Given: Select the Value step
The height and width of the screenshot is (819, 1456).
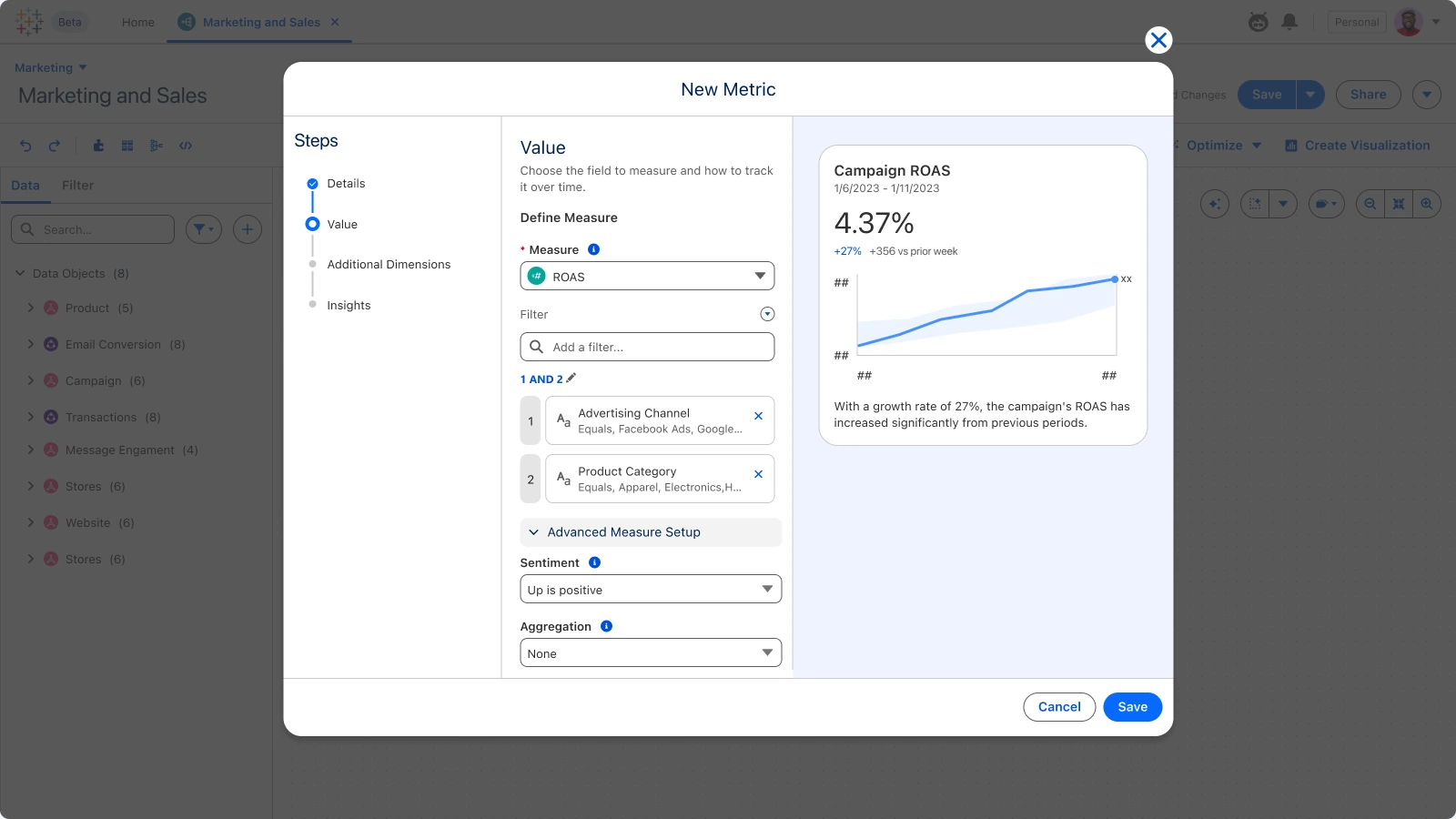Looking at the screenshot, I should click(x=342, y=224).
